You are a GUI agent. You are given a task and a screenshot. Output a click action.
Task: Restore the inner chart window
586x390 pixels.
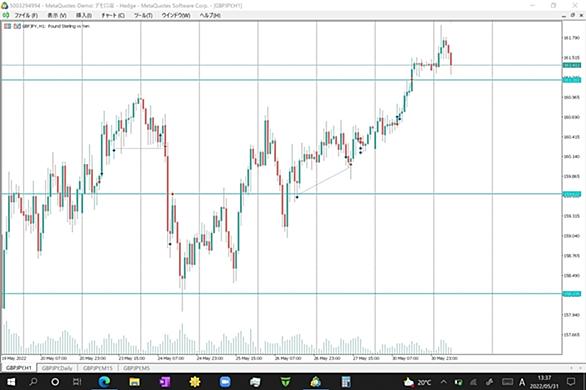(573, 15)
